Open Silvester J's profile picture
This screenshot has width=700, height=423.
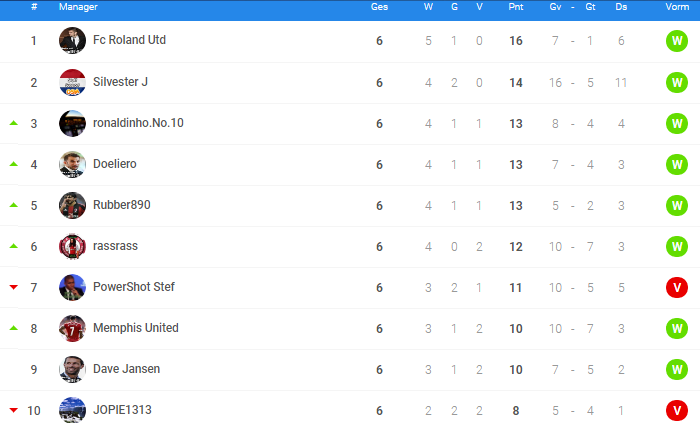click(x=72, y=83)
